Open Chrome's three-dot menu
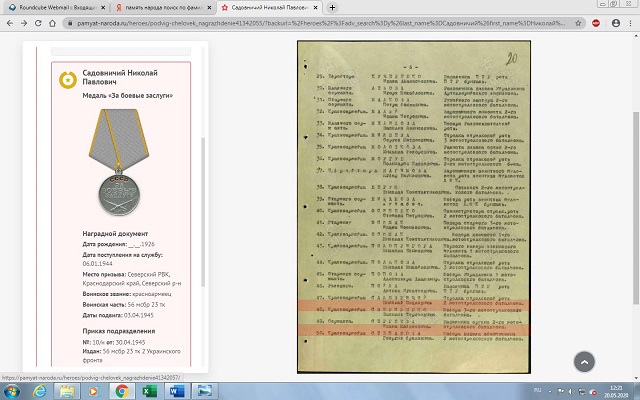 (631, 23)
